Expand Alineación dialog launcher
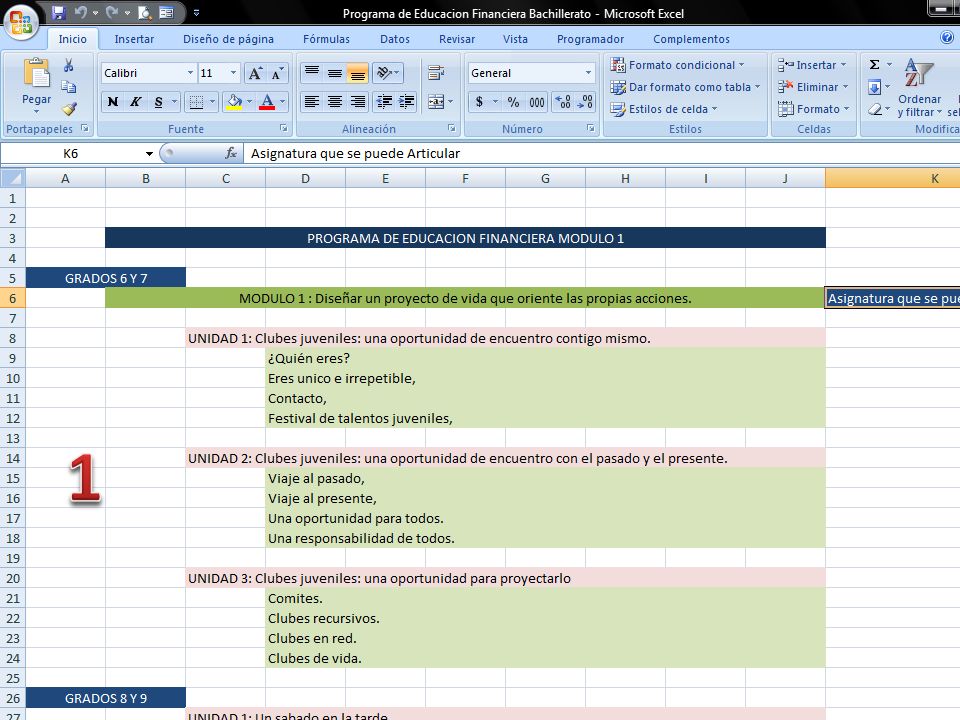The height and width of the screenshot is (720, 960). pyautogui.click(x=451, y=128)
